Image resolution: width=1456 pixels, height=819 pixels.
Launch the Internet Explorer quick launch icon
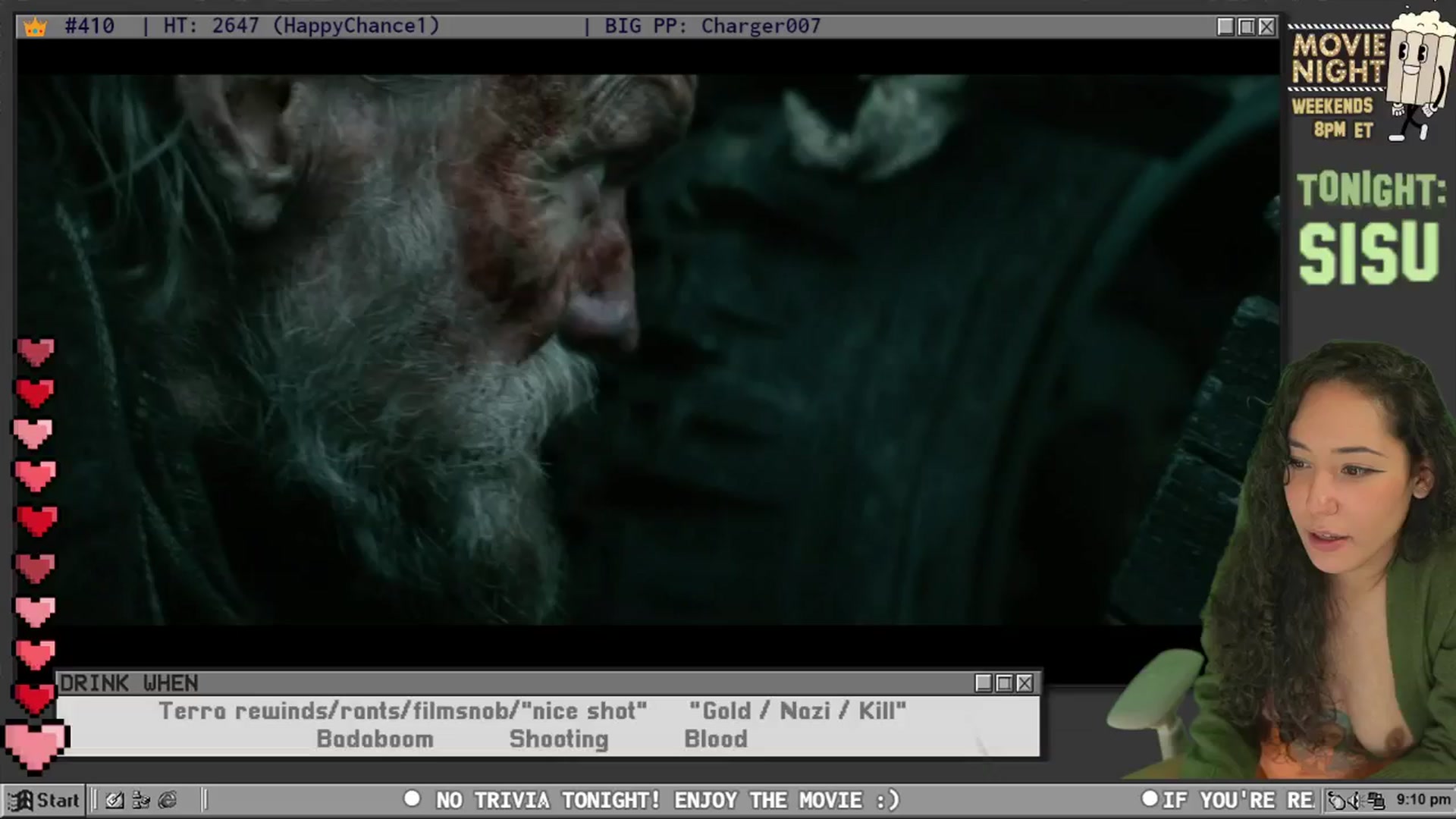click(x=168, y=800)
